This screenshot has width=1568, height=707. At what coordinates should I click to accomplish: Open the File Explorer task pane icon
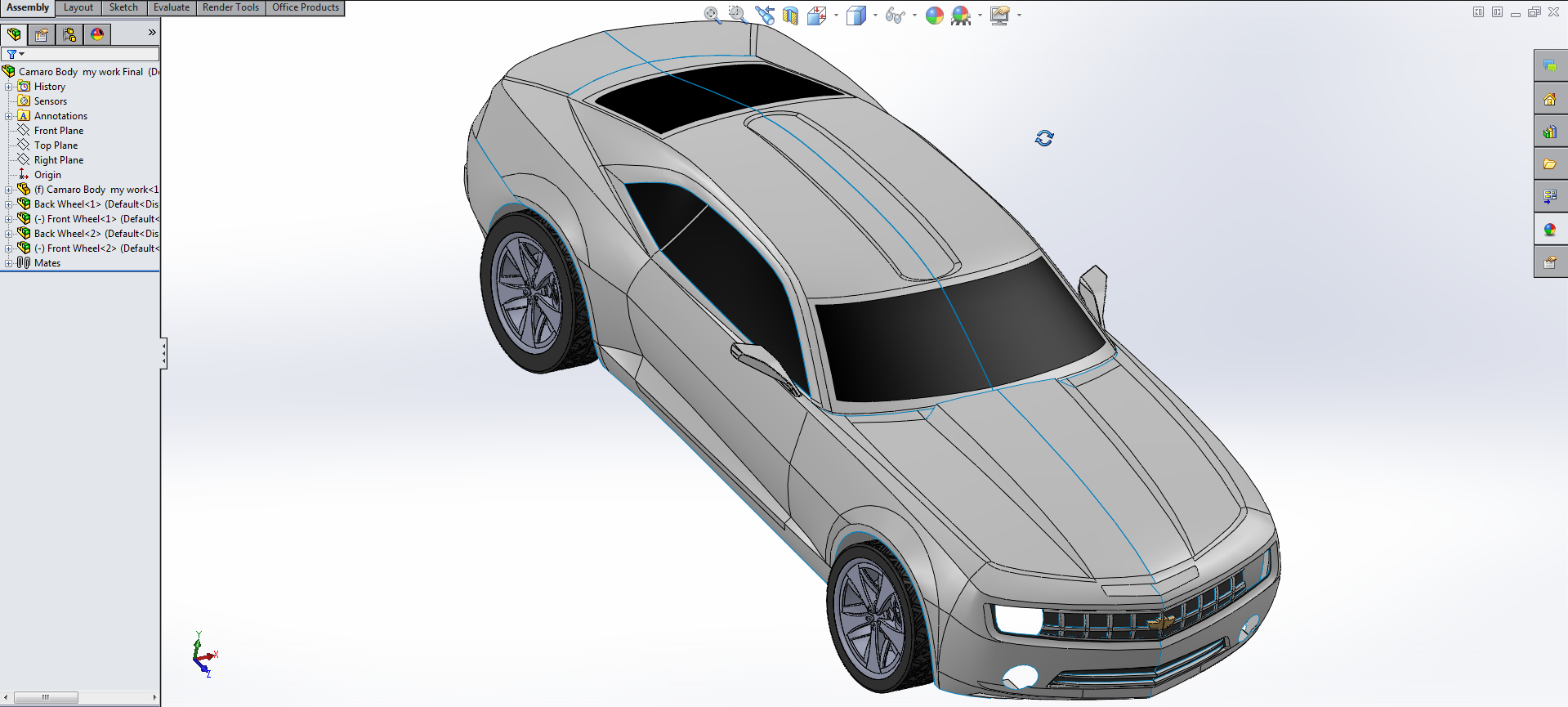pos(1550,164)
